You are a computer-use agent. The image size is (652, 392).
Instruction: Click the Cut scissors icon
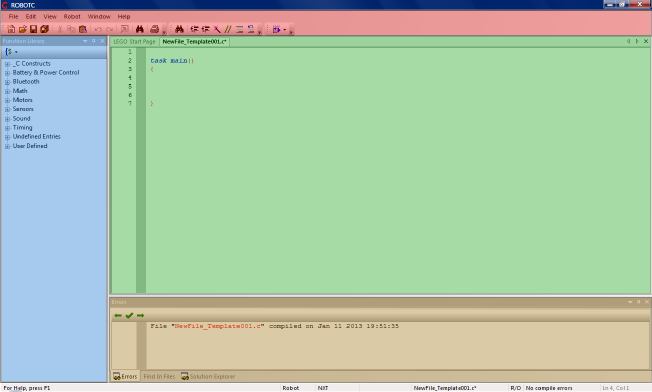click(60, 29)
